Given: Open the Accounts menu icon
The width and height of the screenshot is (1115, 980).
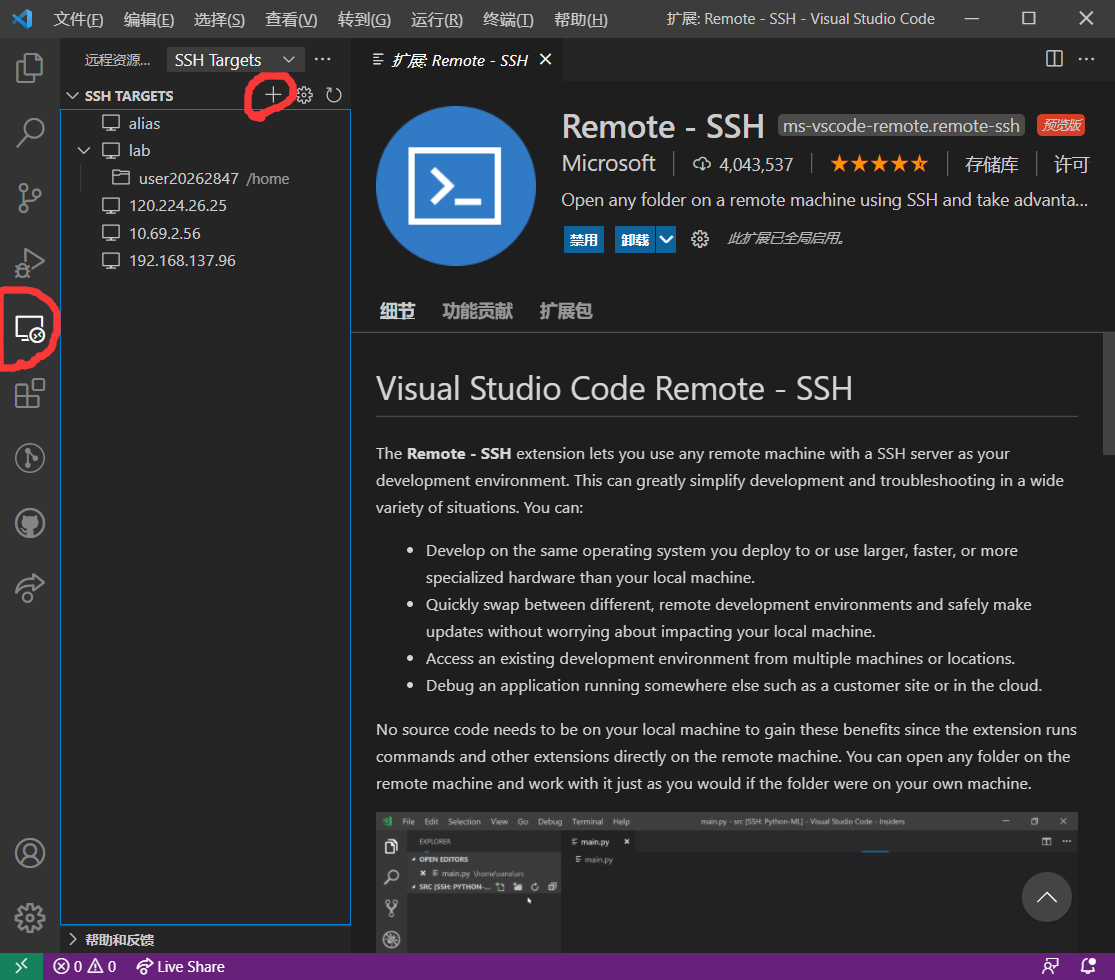Looking at the screenshot, I should (29, 853).
